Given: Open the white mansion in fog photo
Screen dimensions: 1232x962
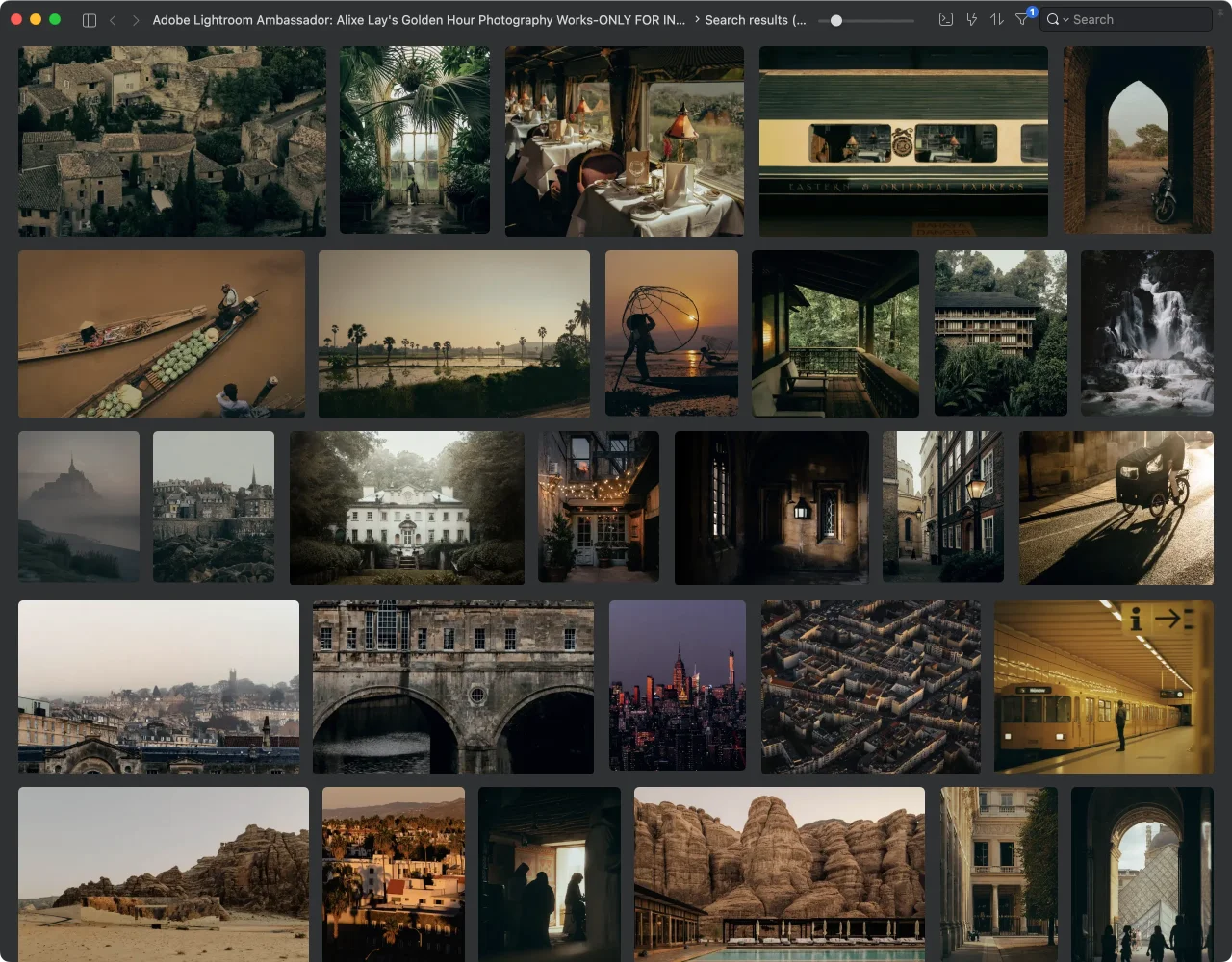Looking at the screenshot, I should click(406, 507).
